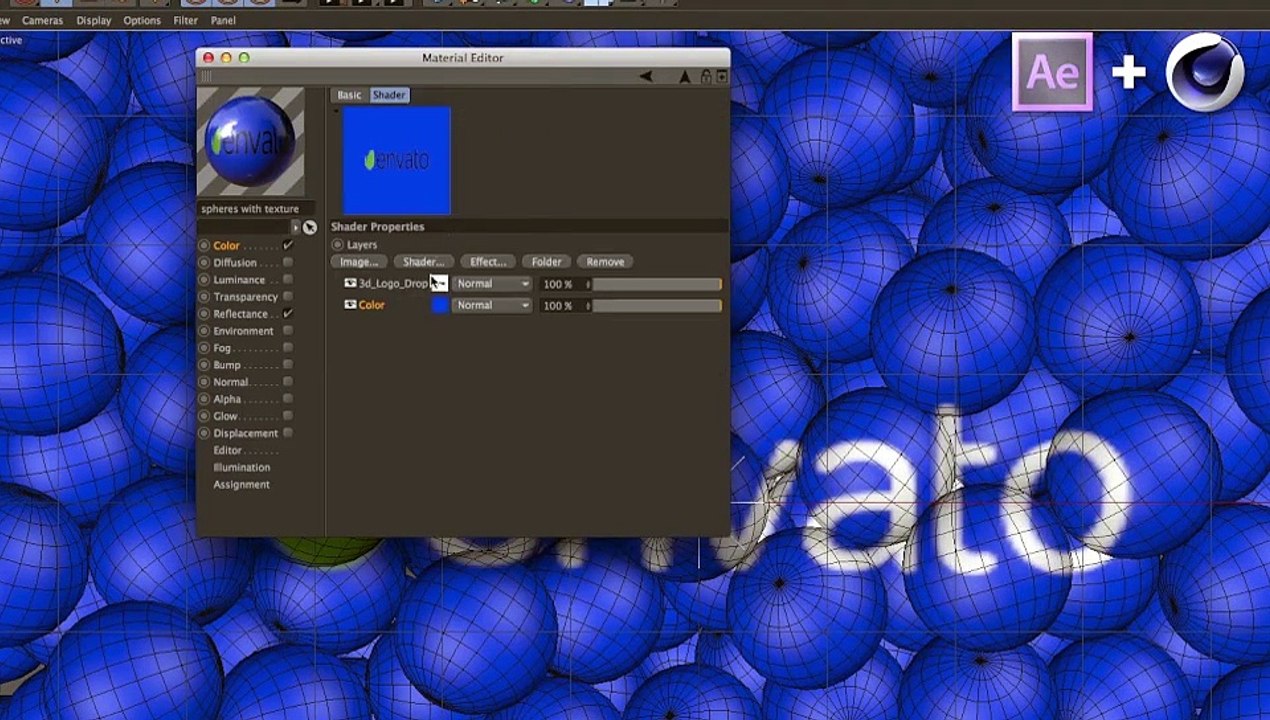This screenshot has height=720, width=1270.
Task: Open the Options menu
Action: click(x=142, y=20)
